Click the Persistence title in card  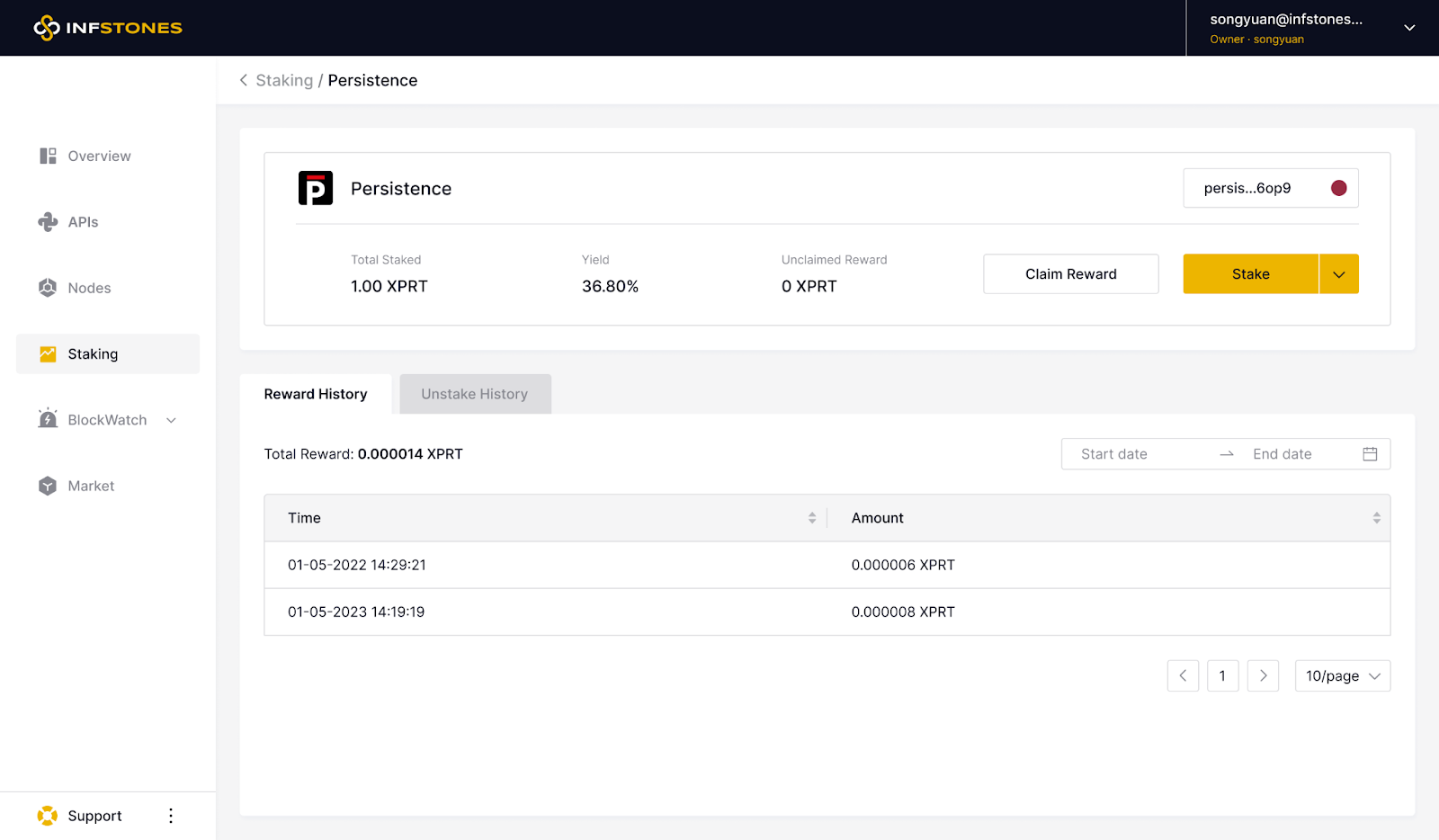401,189
